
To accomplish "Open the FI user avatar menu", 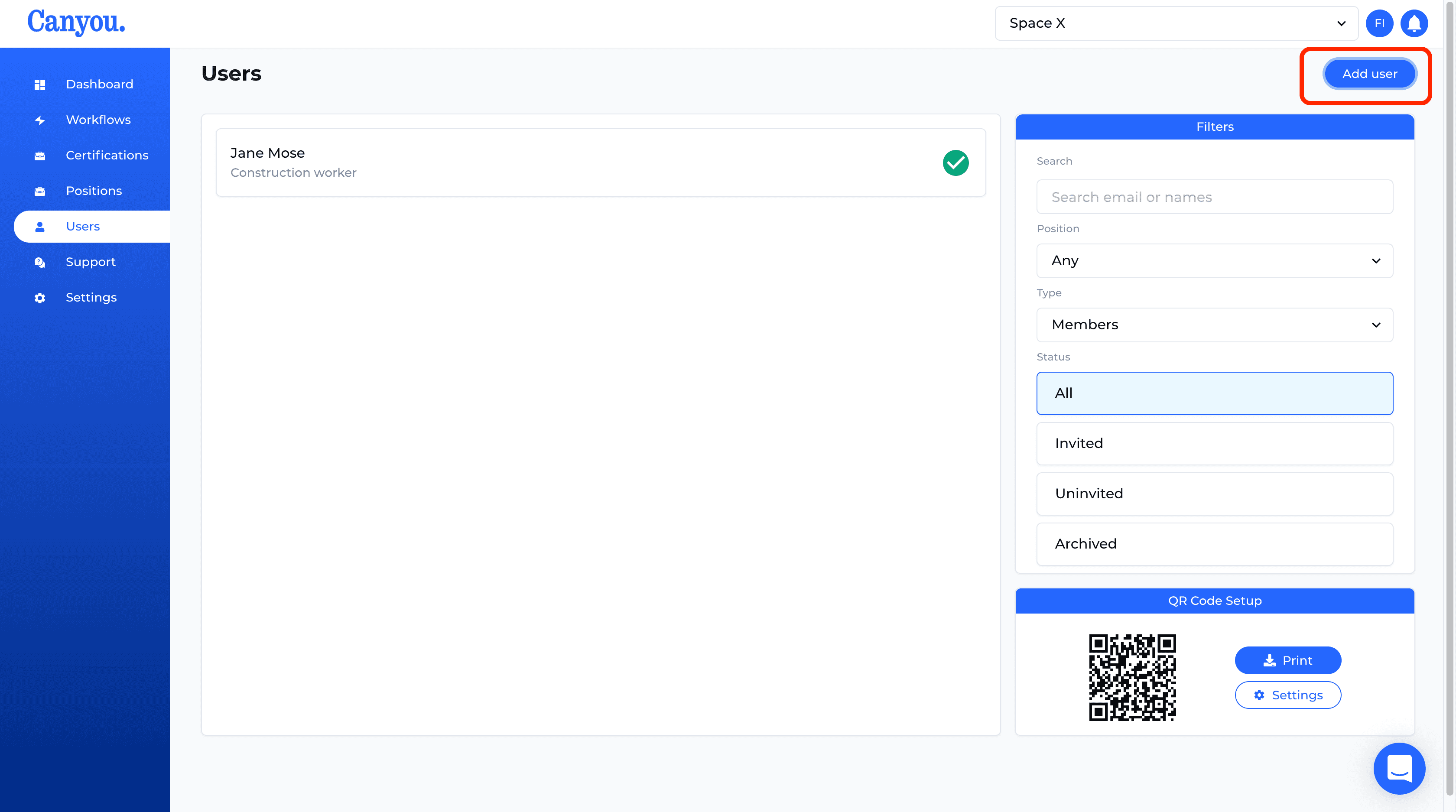I will (1379, 23).
